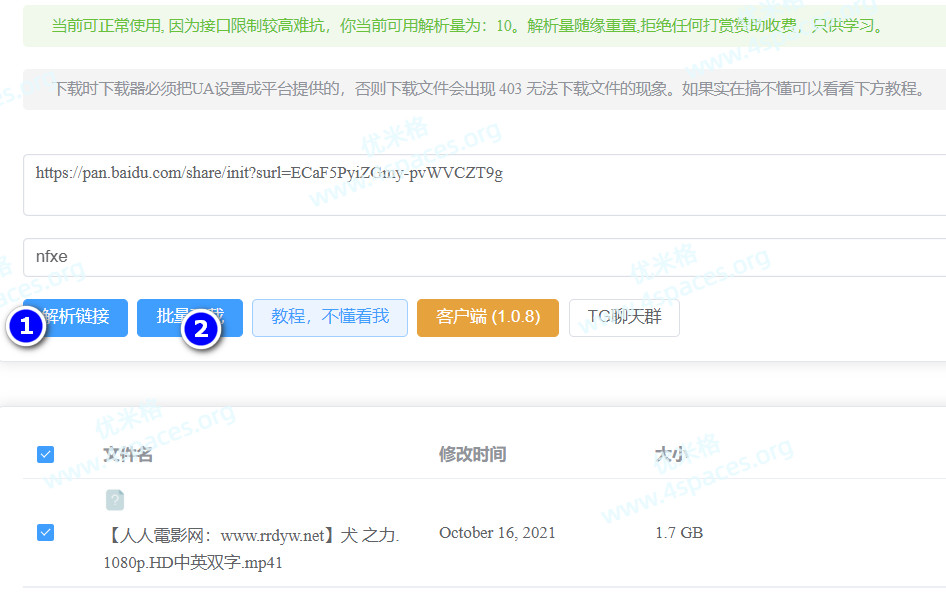Select the 犬之力 1080p file name
The width and height of the screenshot is (946, 611).
point(250,548)
